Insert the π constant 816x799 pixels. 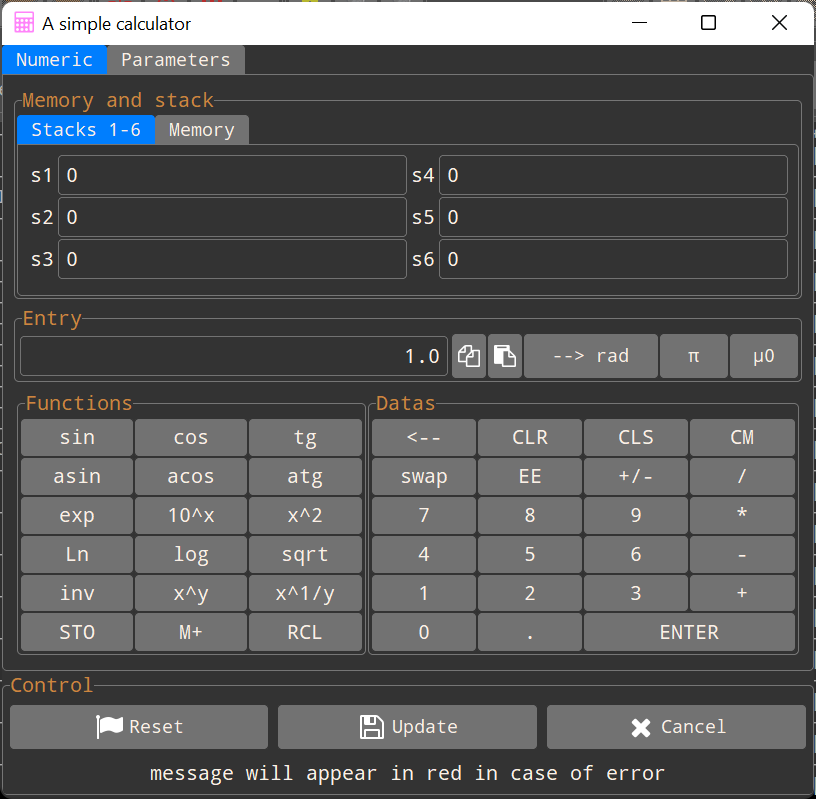[693, 356]
